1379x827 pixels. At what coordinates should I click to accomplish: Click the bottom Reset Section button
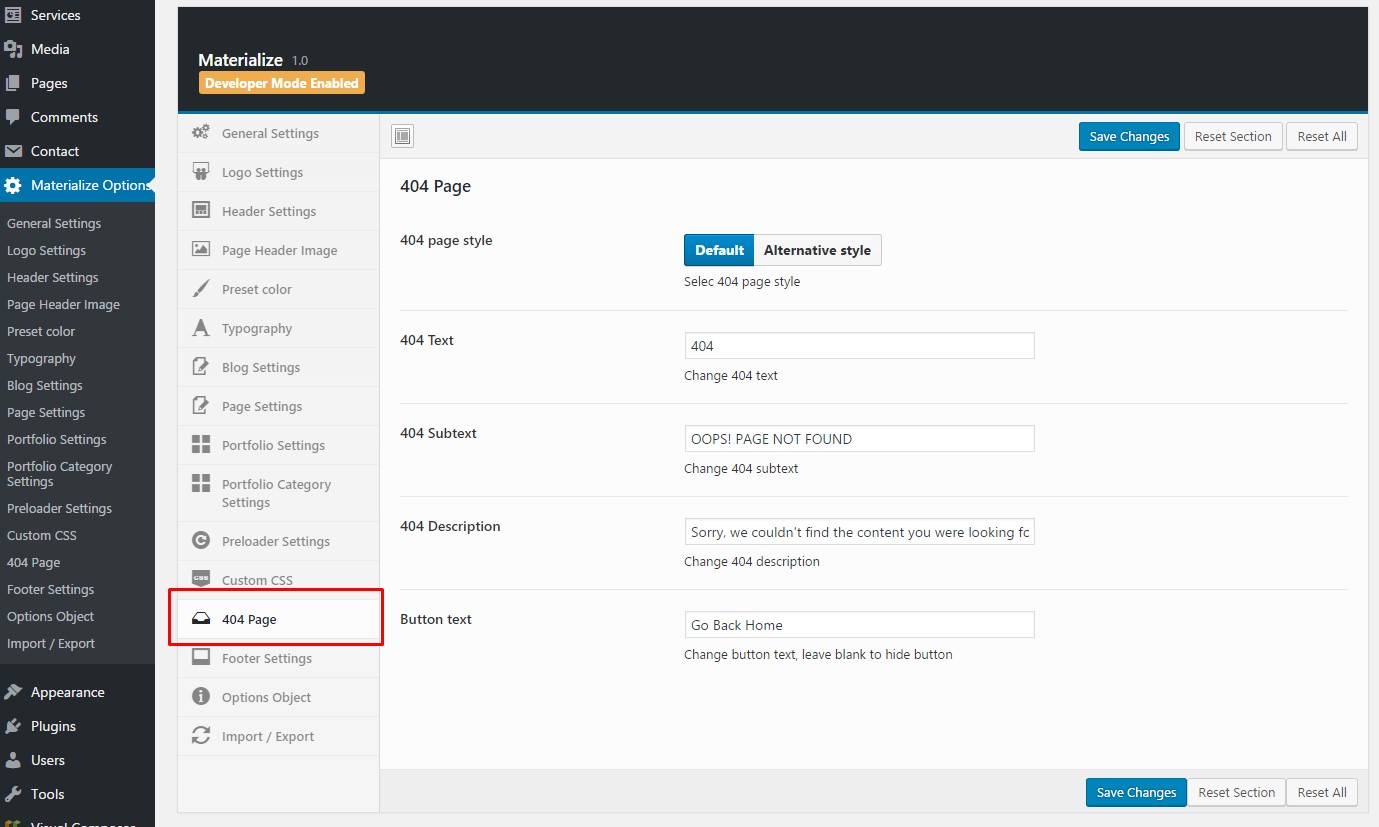1236,792
